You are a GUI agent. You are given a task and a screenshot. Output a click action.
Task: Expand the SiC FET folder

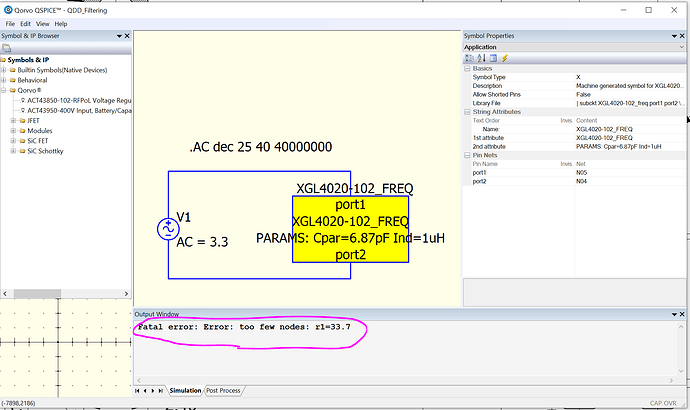13,141
